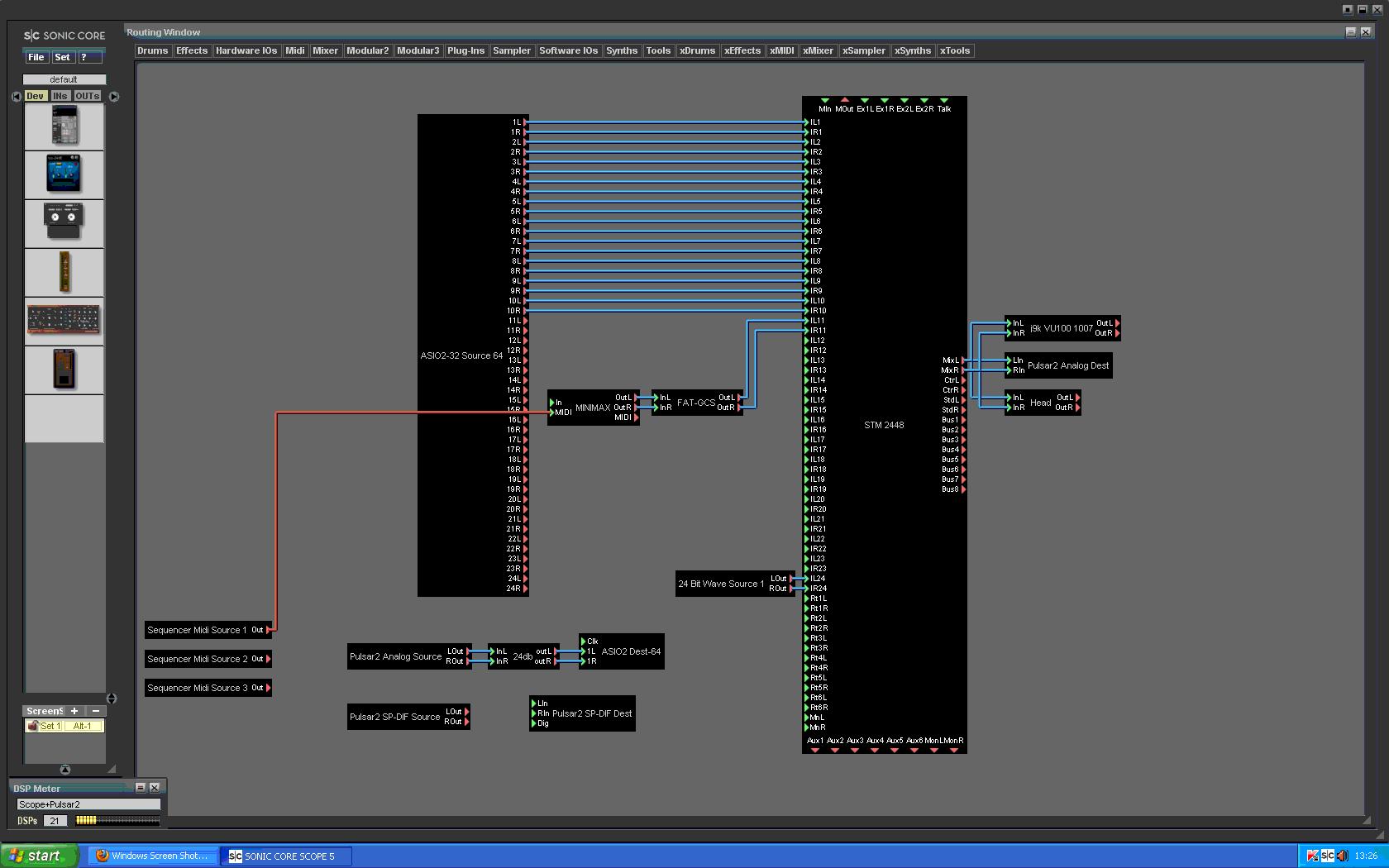Viewport: 1389px width, 868px height.
Task: Switch to the Dev tab
Action: pos(35,96)
